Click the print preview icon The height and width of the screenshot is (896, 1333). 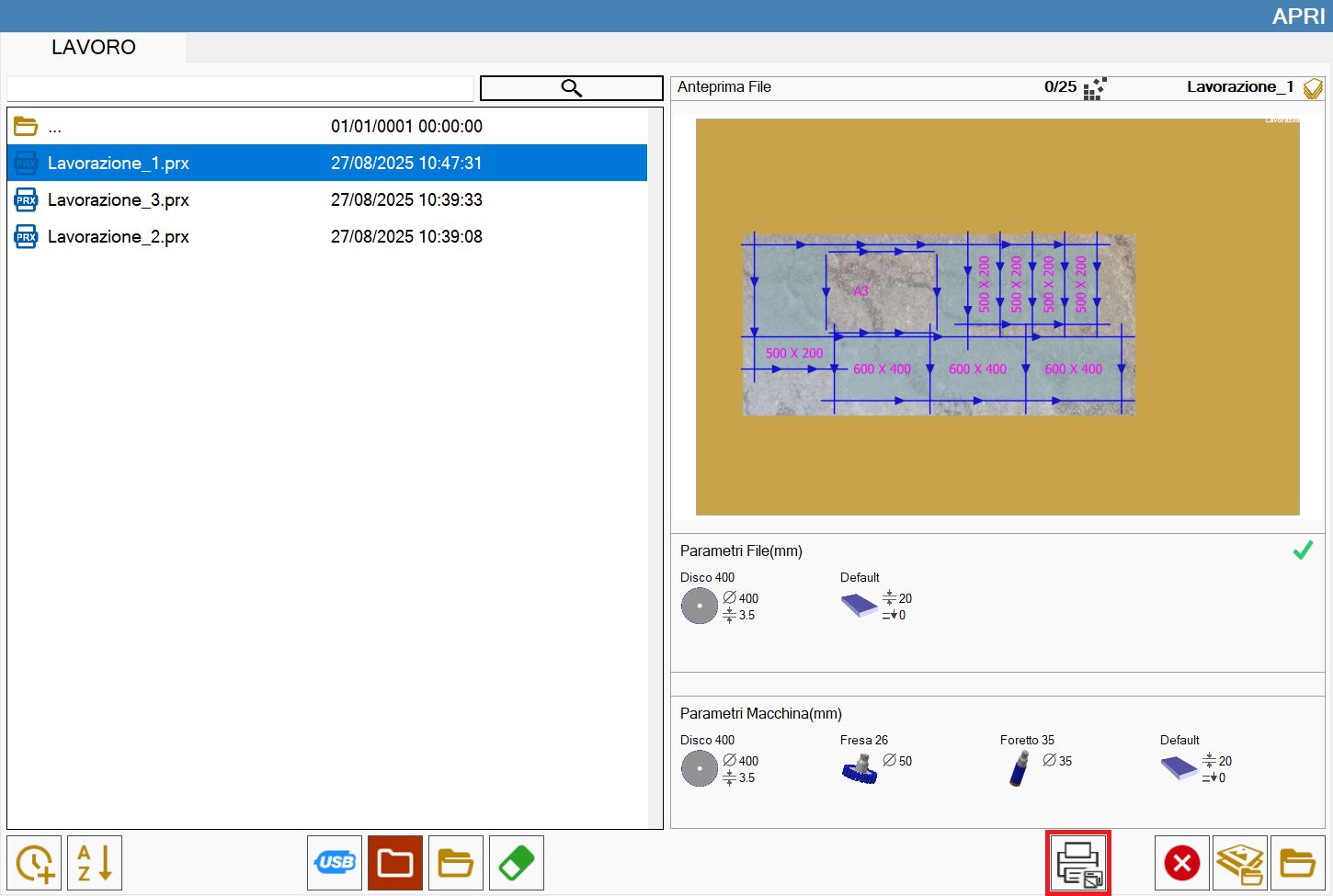click(1078, 863)
